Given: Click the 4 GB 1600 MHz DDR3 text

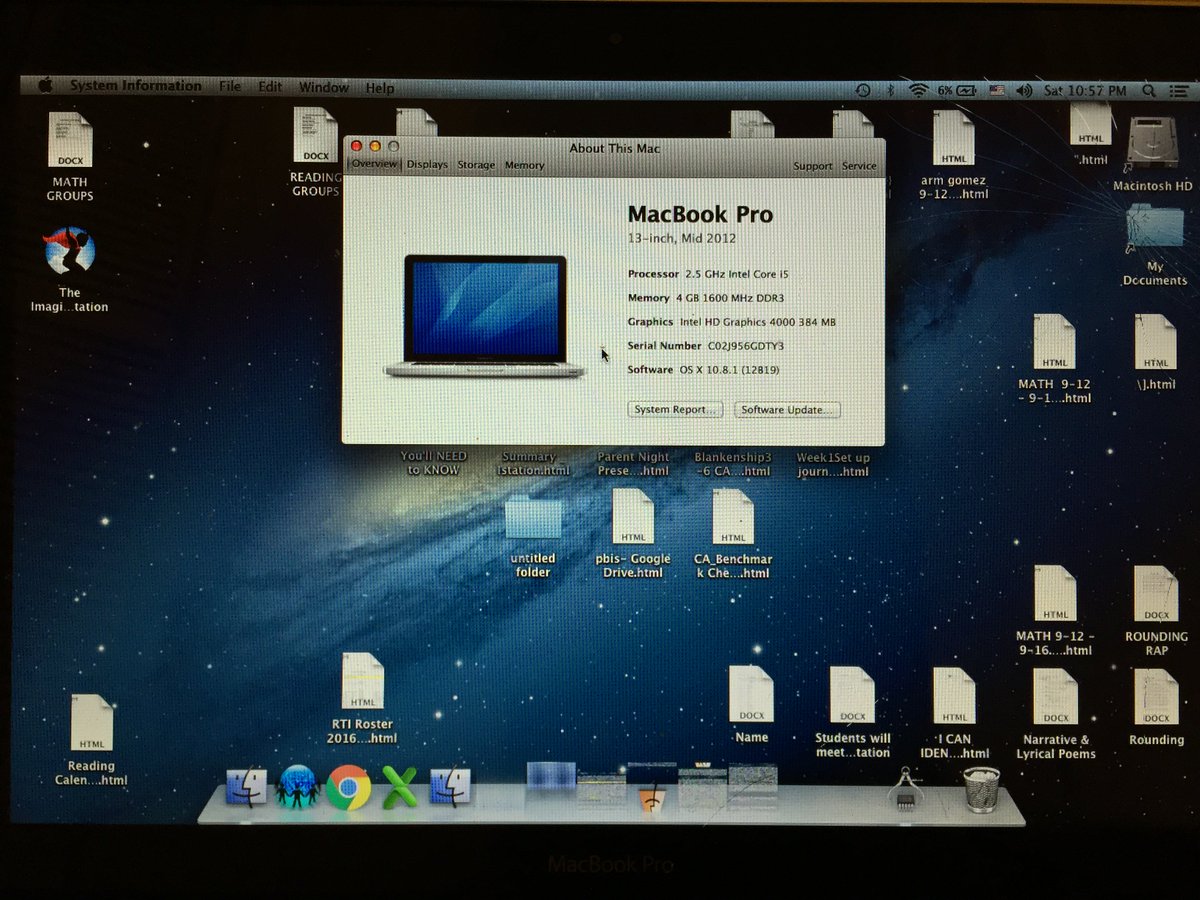Looking at the screenshot, I should coord(730,298).
